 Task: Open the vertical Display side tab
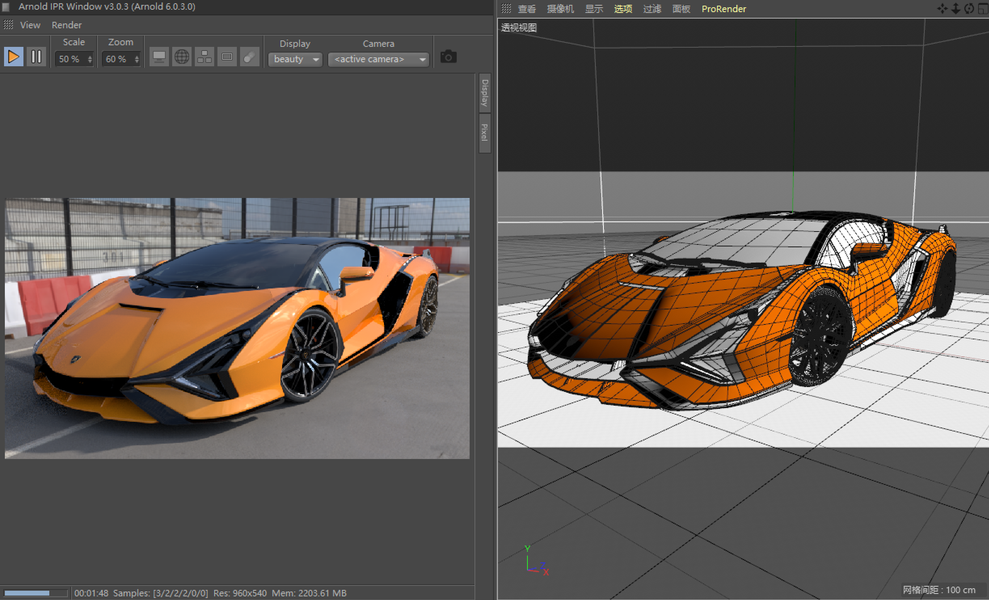pyautogui.click(x=484, y=93)
